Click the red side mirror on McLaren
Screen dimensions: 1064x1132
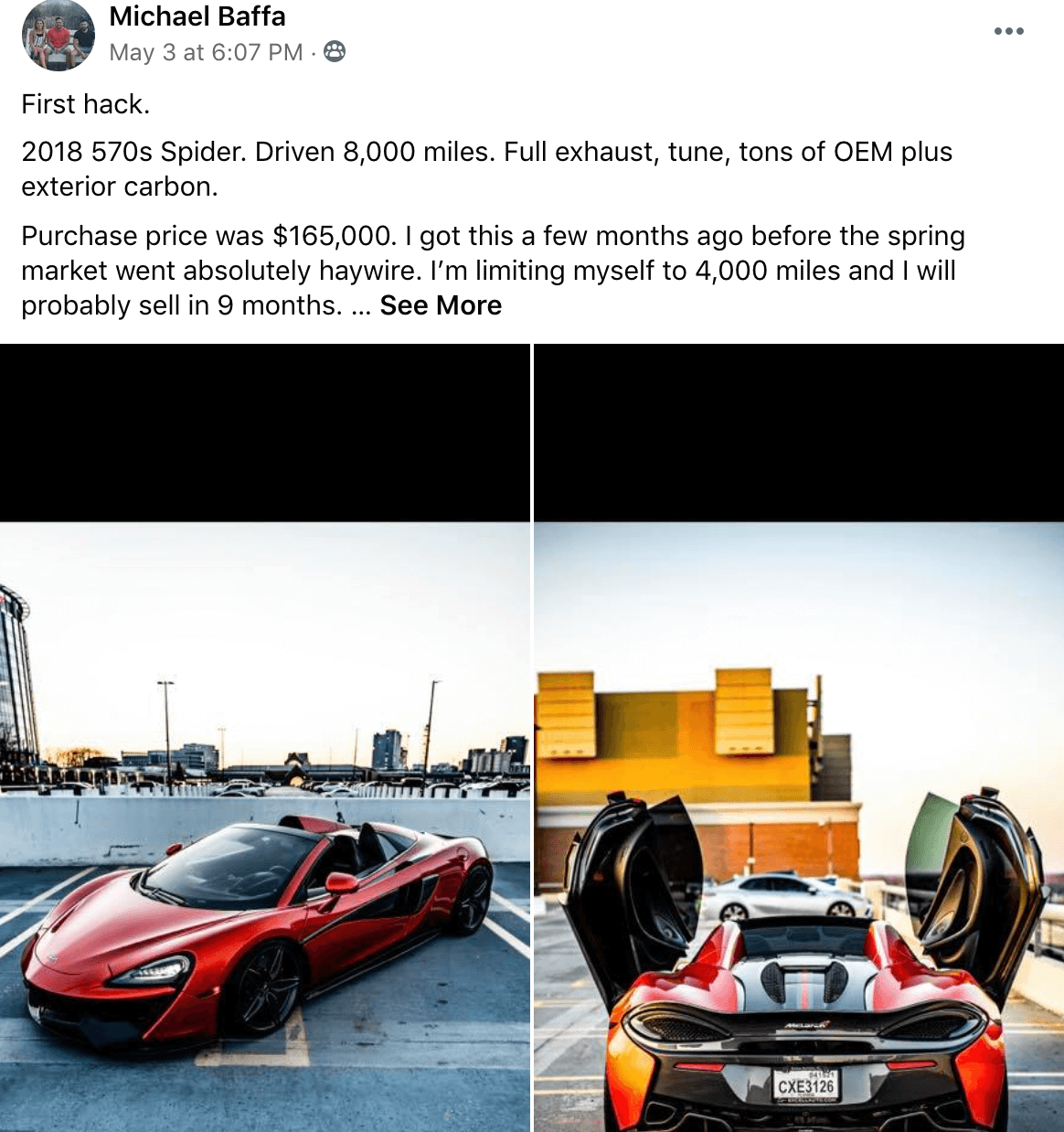[x=342, y=882]
